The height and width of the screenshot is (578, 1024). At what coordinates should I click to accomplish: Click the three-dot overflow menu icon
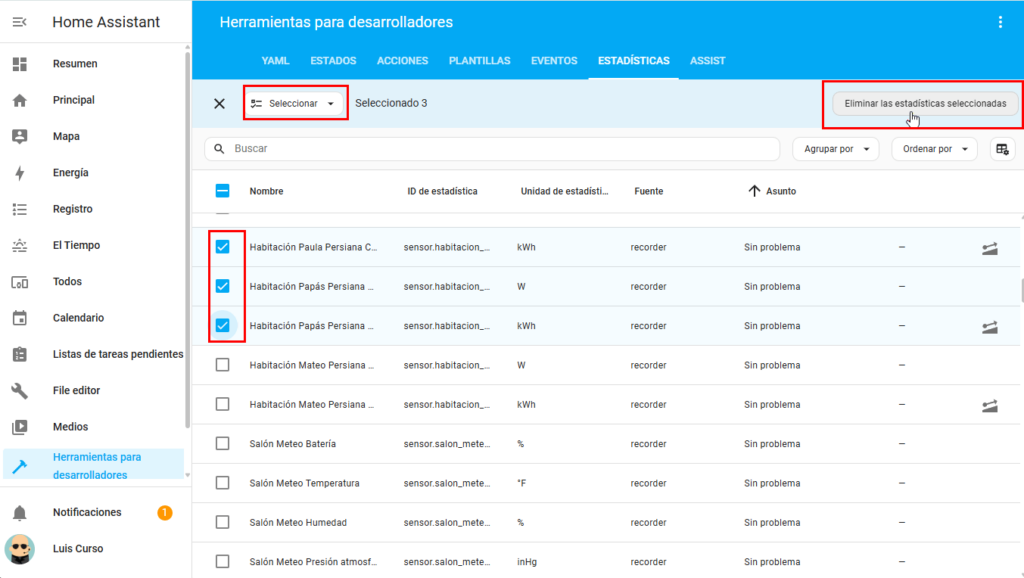(1000, 22)
